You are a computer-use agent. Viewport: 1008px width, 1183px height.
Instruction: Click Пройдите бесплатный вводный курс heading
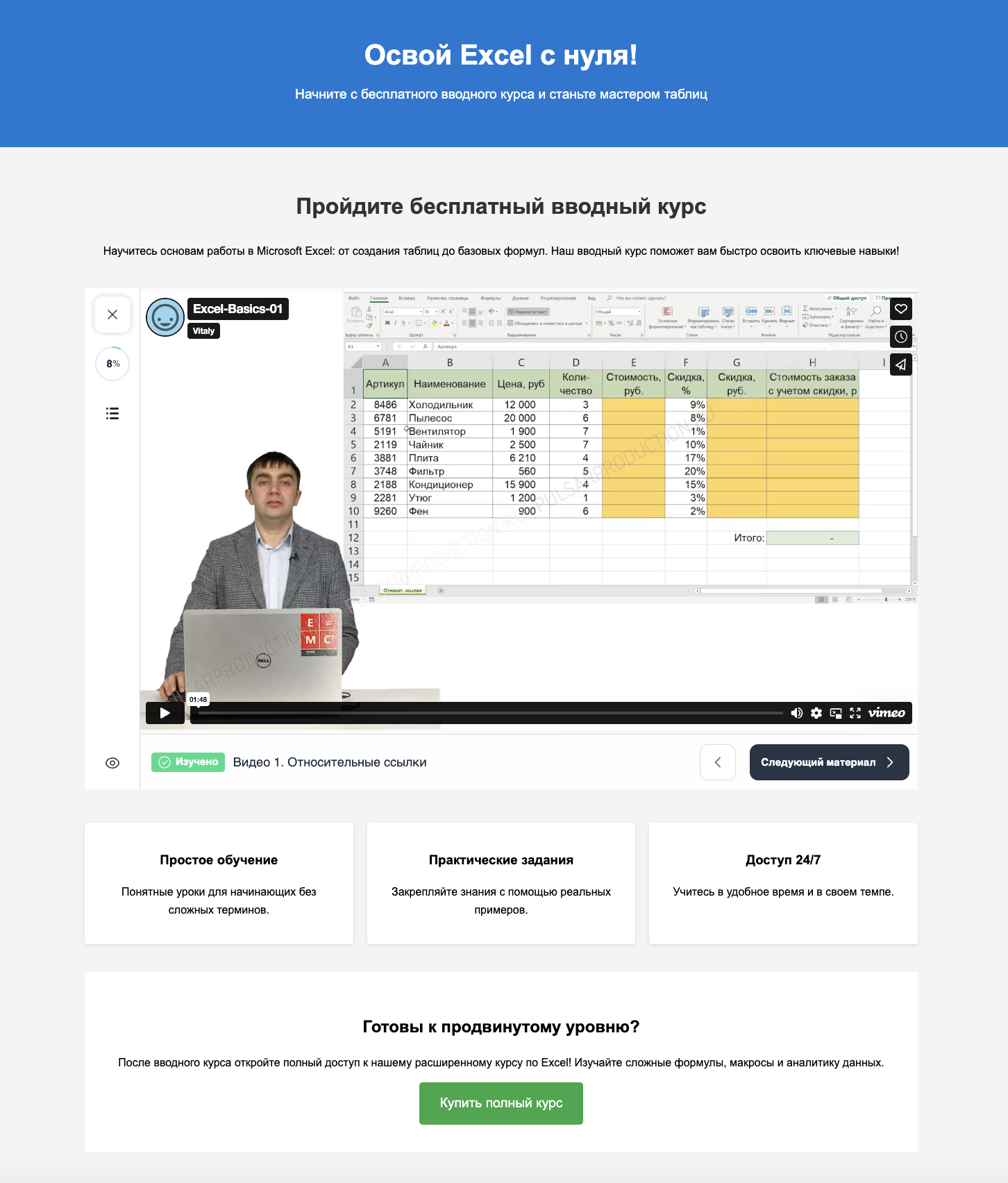click(x=501, y=206)
